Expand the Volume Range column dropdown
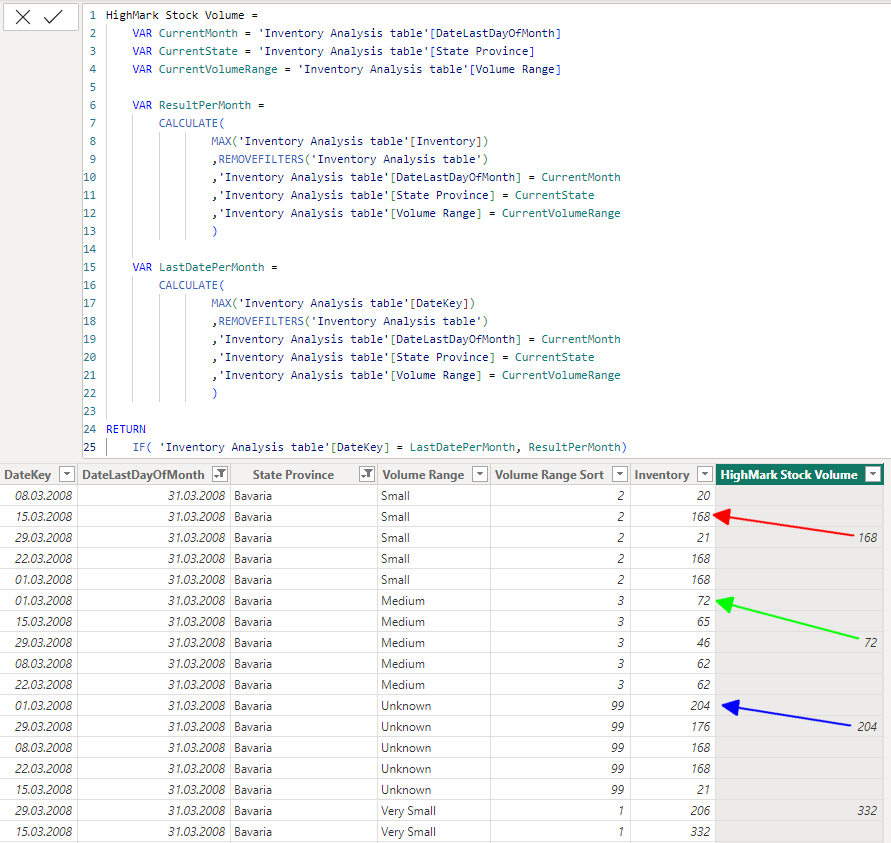This screenshot has width=891, height=843. click(x=480, y=475)
